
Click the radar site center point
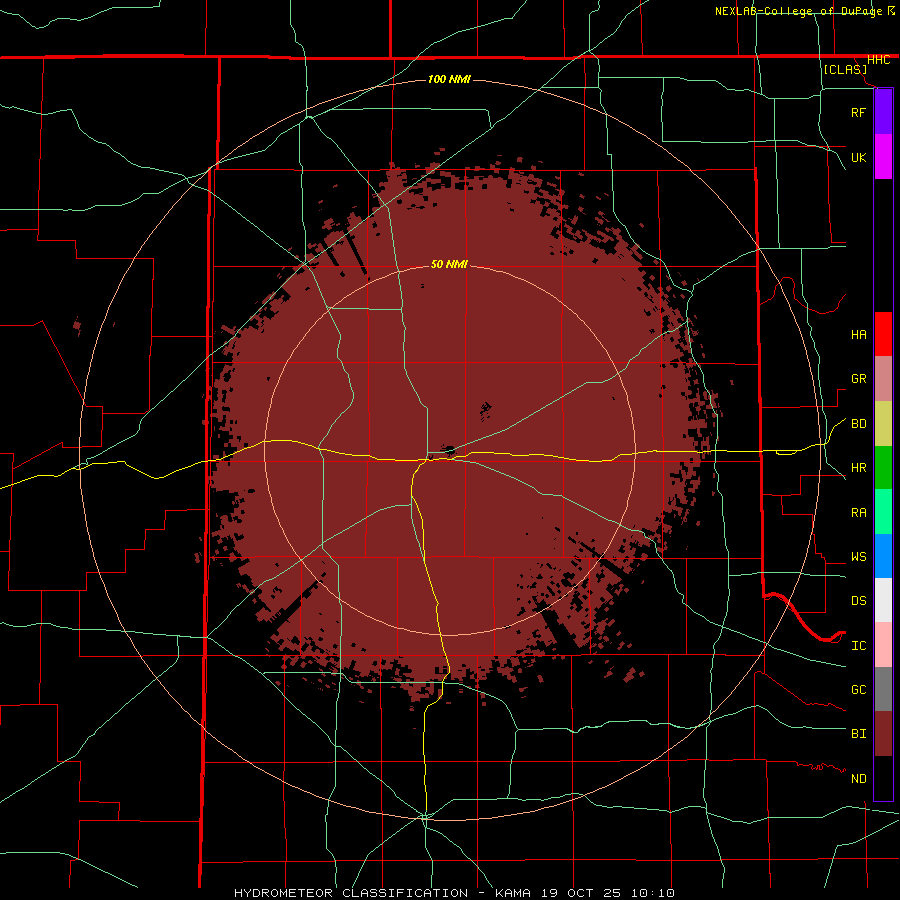click(449, 450)
